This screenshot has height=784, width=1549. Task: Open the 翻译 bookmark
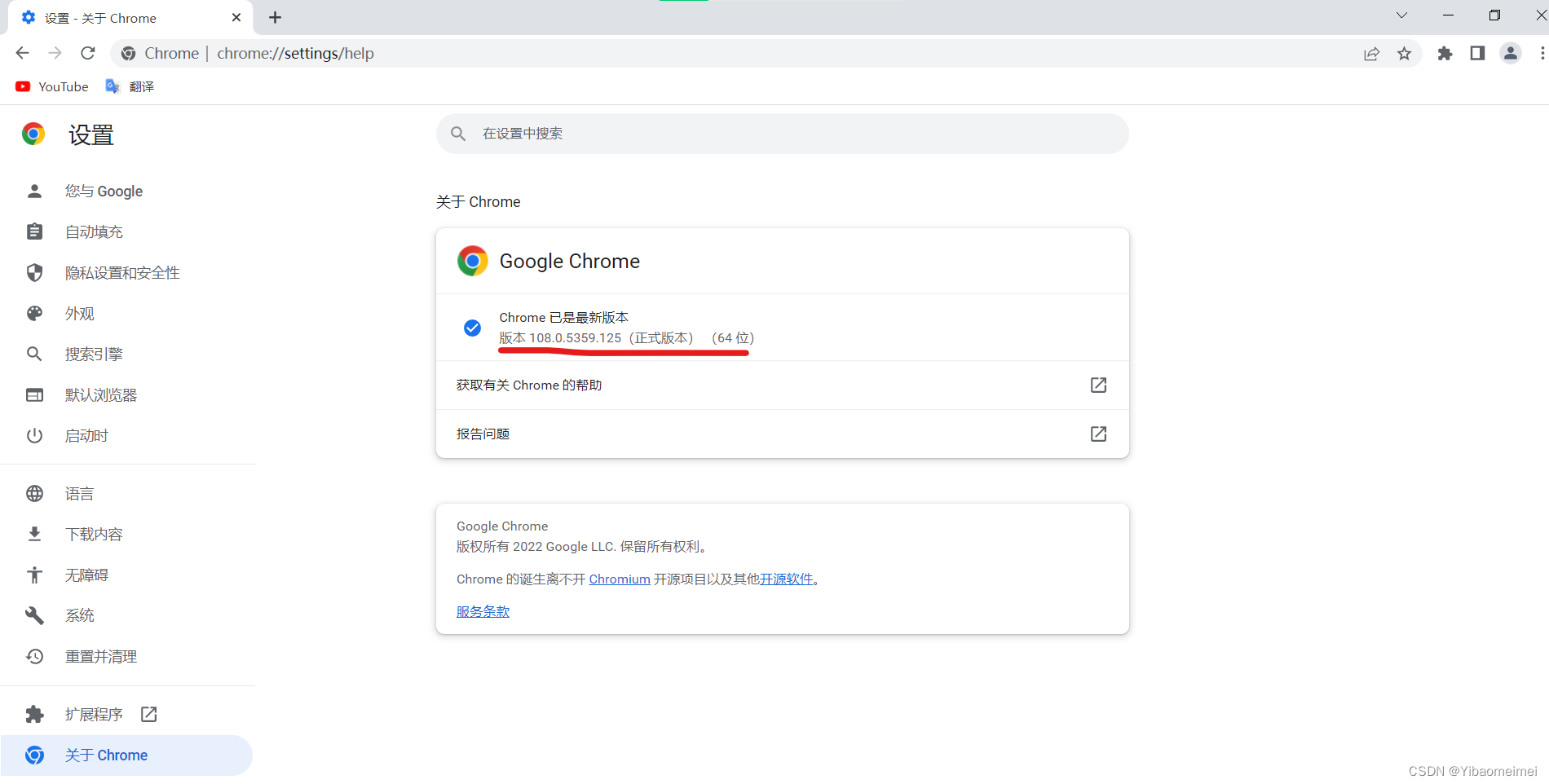(x=130, y=86)
